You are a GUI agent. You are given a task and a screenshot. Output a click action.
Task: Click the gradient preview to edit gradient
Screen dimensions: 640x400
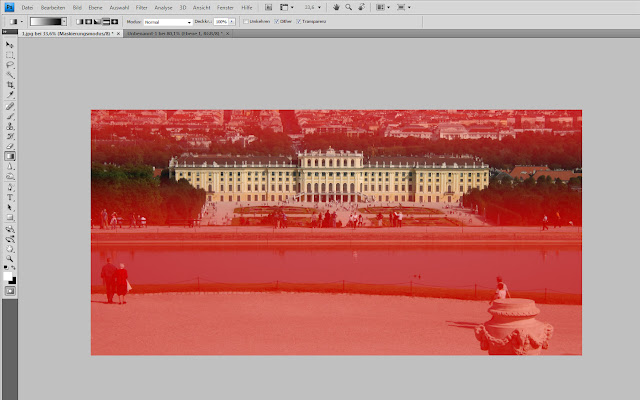pyautogui.click(x=46, y=22)
